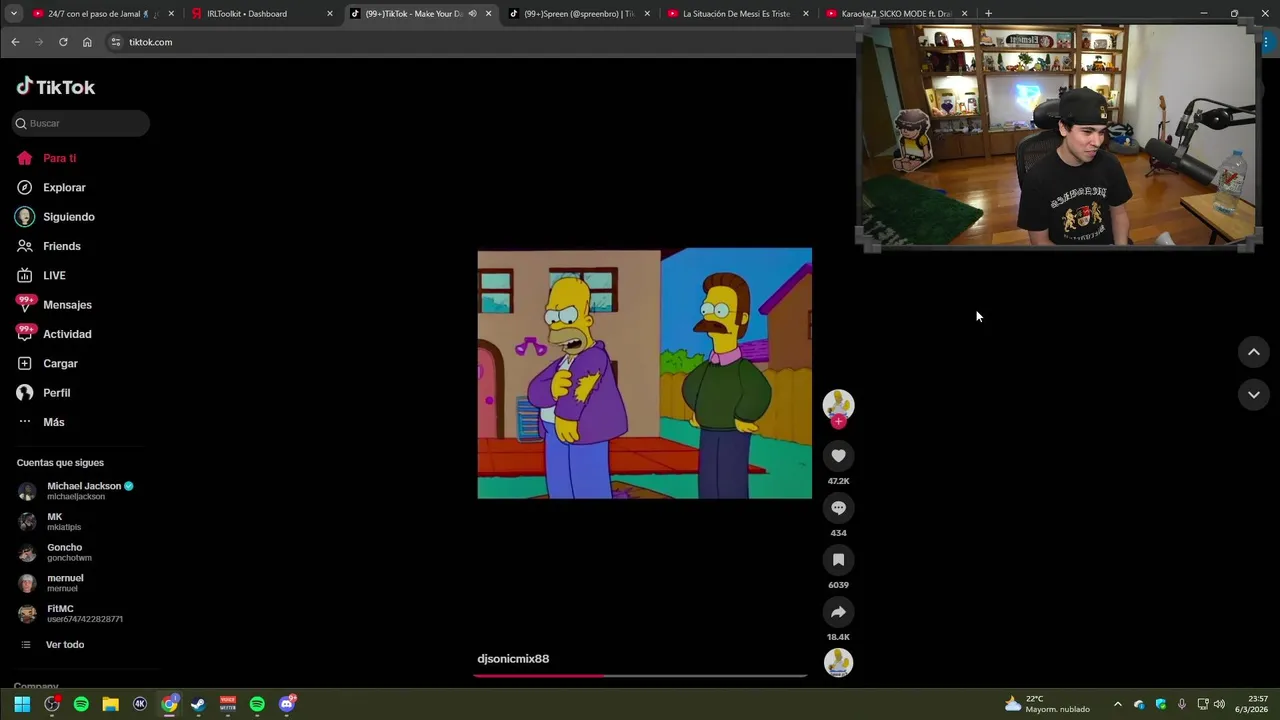Open File Explorer from taskbar
This screenshot has height=720, width=1280.
click(x=111, y=704)
